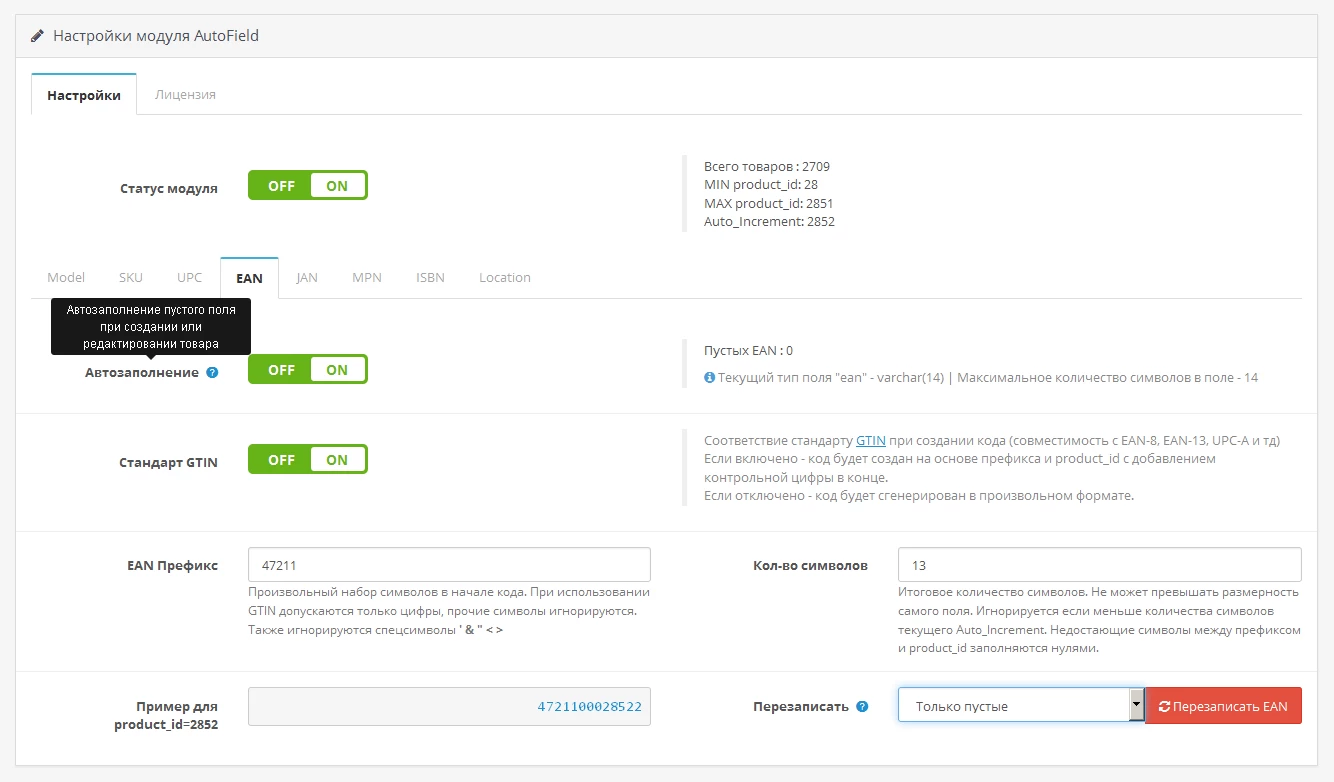The image size is (1334, 782).
Task: Select the Настройки tab
Action: coord(84,95)
